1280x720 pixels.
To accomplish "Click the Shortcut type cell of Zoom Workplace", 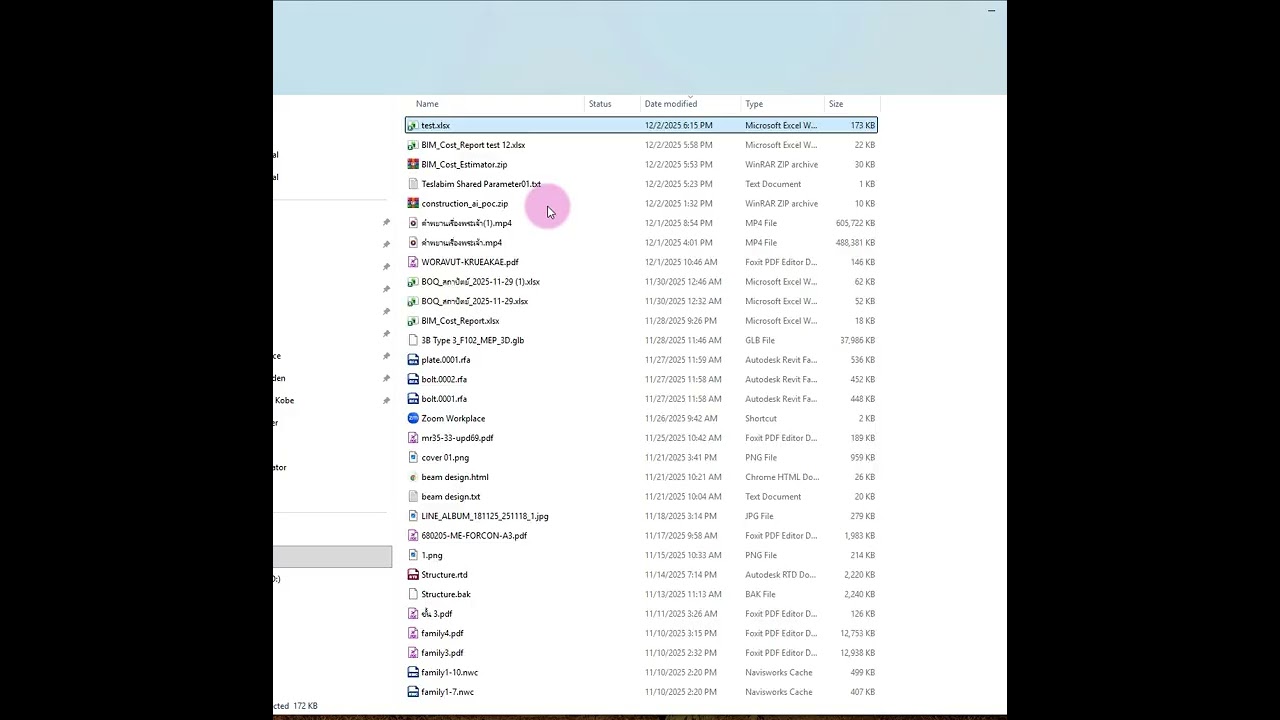I will [x=761, y=418].
